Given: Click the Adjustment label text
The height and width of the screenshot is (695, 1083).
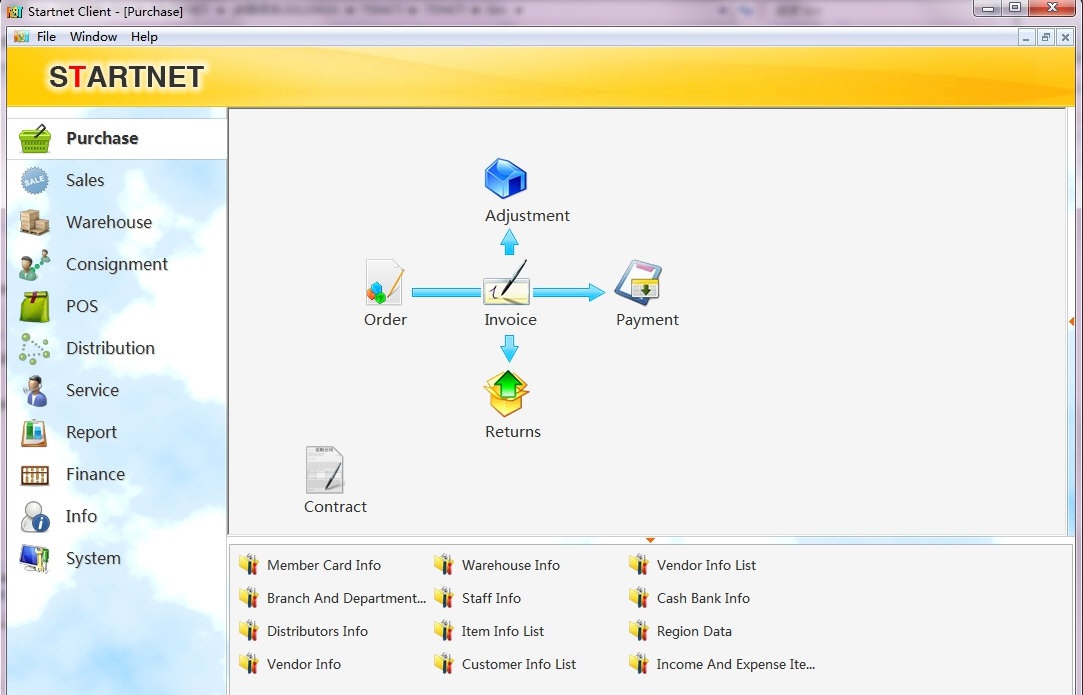Looking at the screenshot, I should point(527,216).
